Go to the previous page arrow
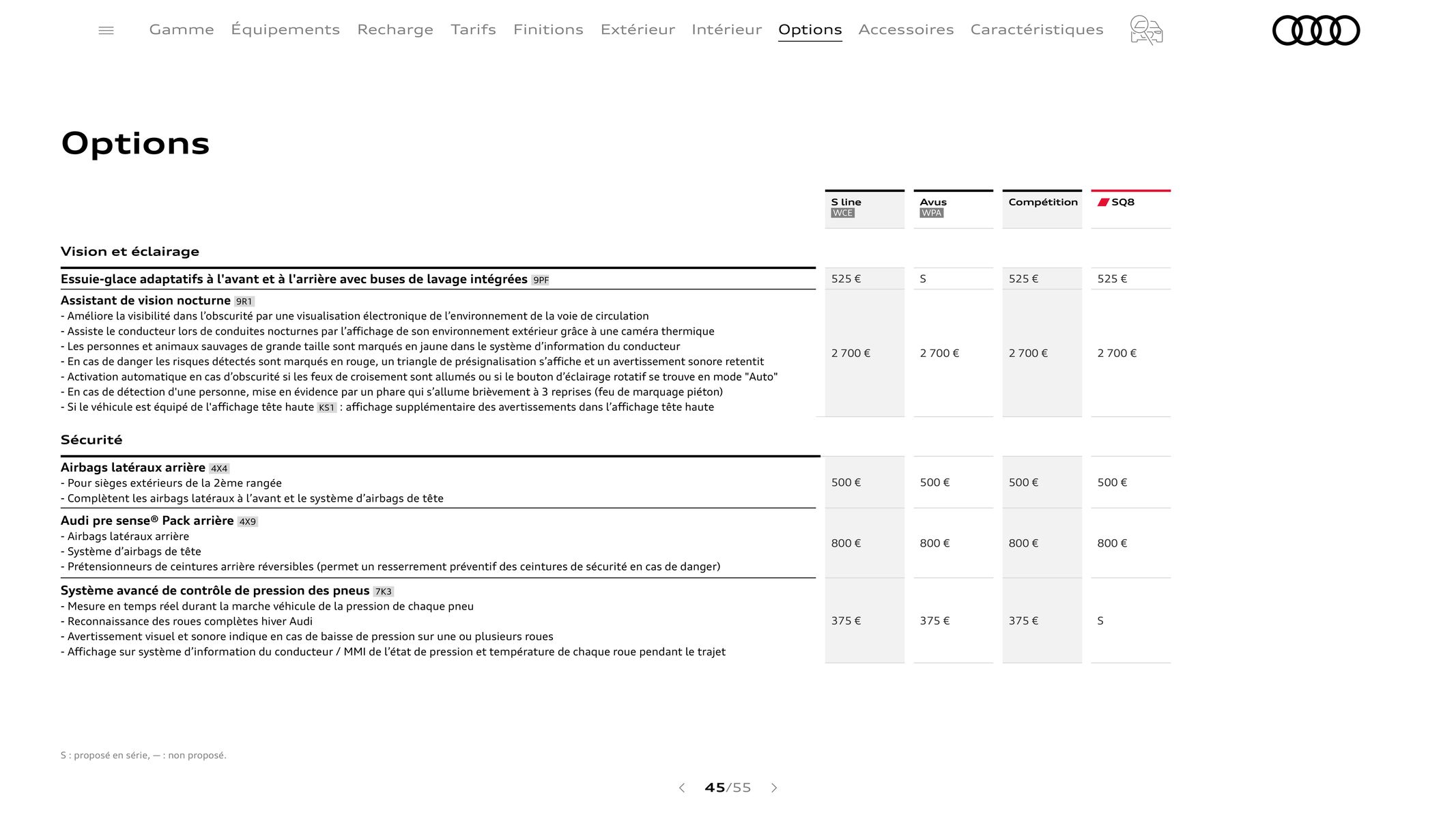Image resolution: width=1456 pixels, height=819 pixels. (681, 788)
